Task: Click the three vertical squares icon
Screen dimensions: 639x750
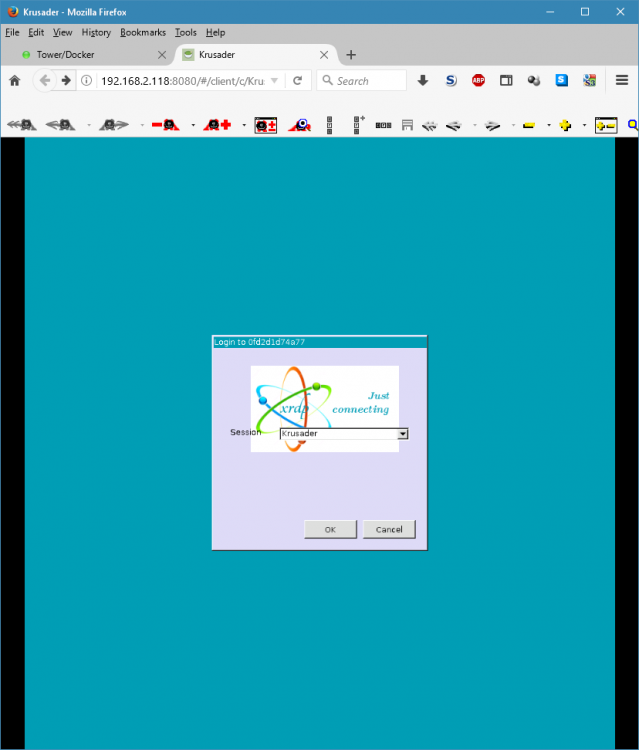Action: [330, 125]
